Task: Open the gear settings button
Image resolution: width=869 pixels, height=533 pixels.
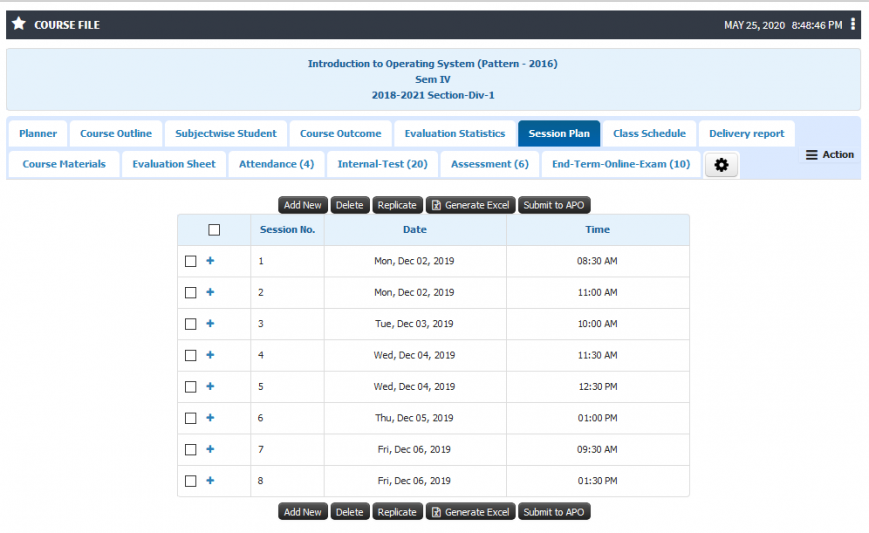Action: coord(721,165)
